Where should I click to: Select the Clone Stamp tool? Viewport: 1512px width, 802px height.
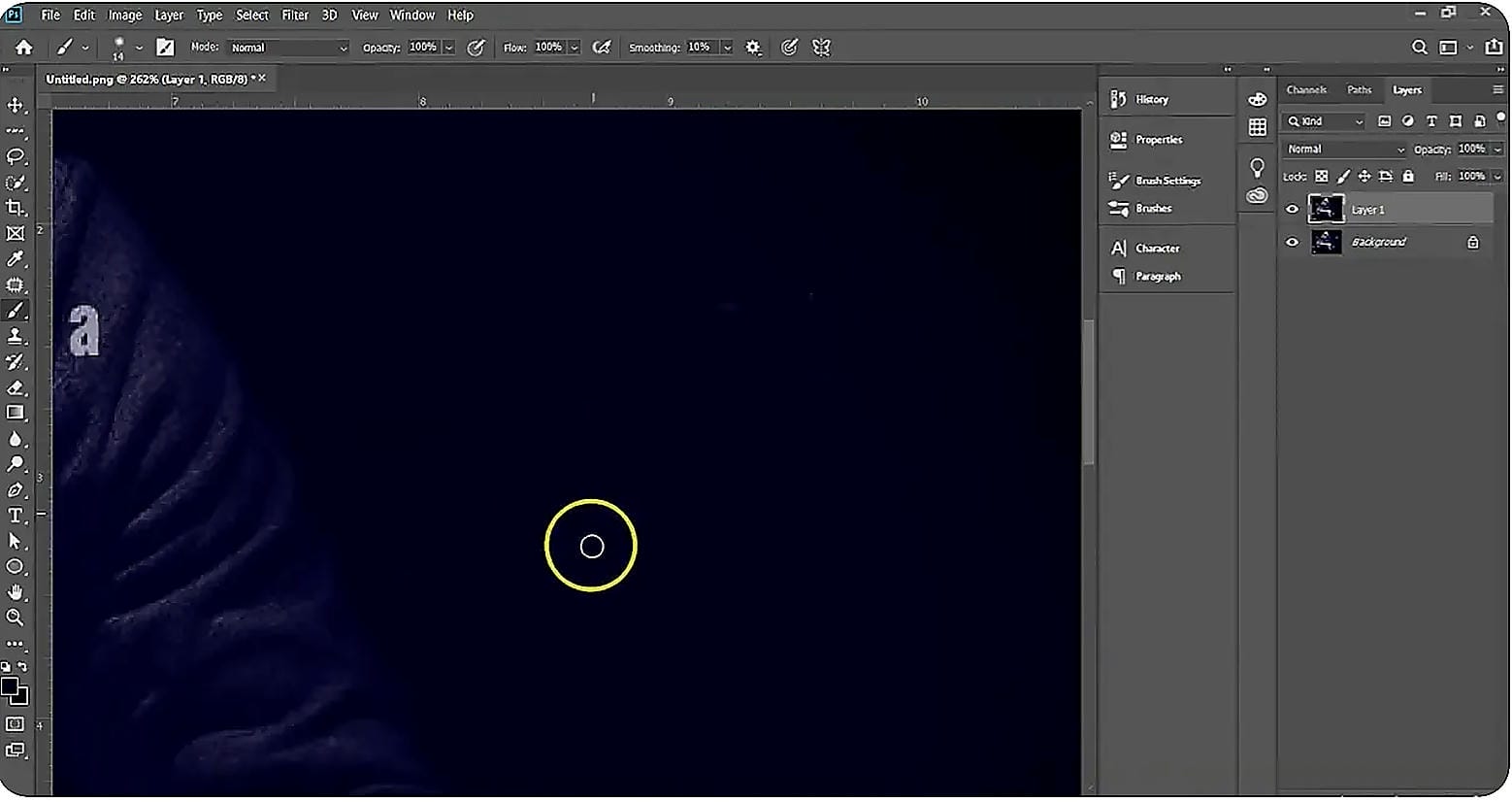[16, 336]
